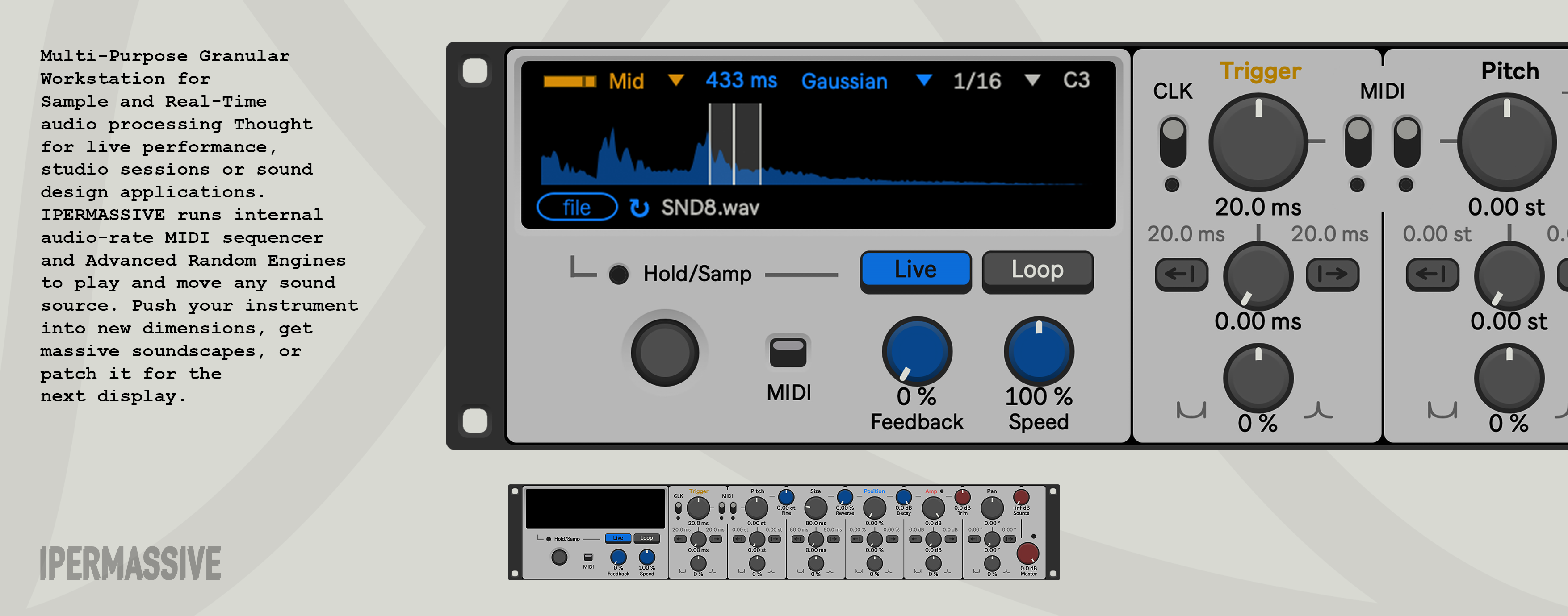The width and height of the screenshot is (1568, 616).
Task: Enable the Hold/Samp radio dot
Action: [618, 274]
